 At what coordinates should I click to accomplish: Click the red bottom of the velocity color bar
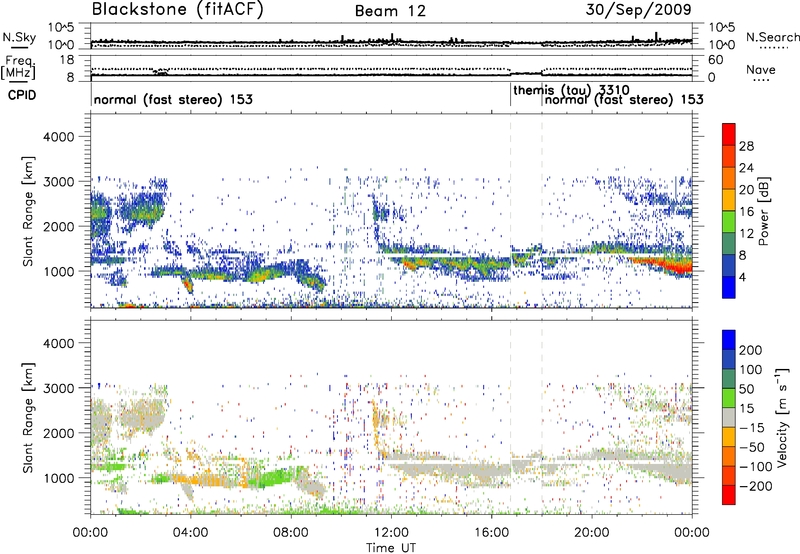(729, 495)
